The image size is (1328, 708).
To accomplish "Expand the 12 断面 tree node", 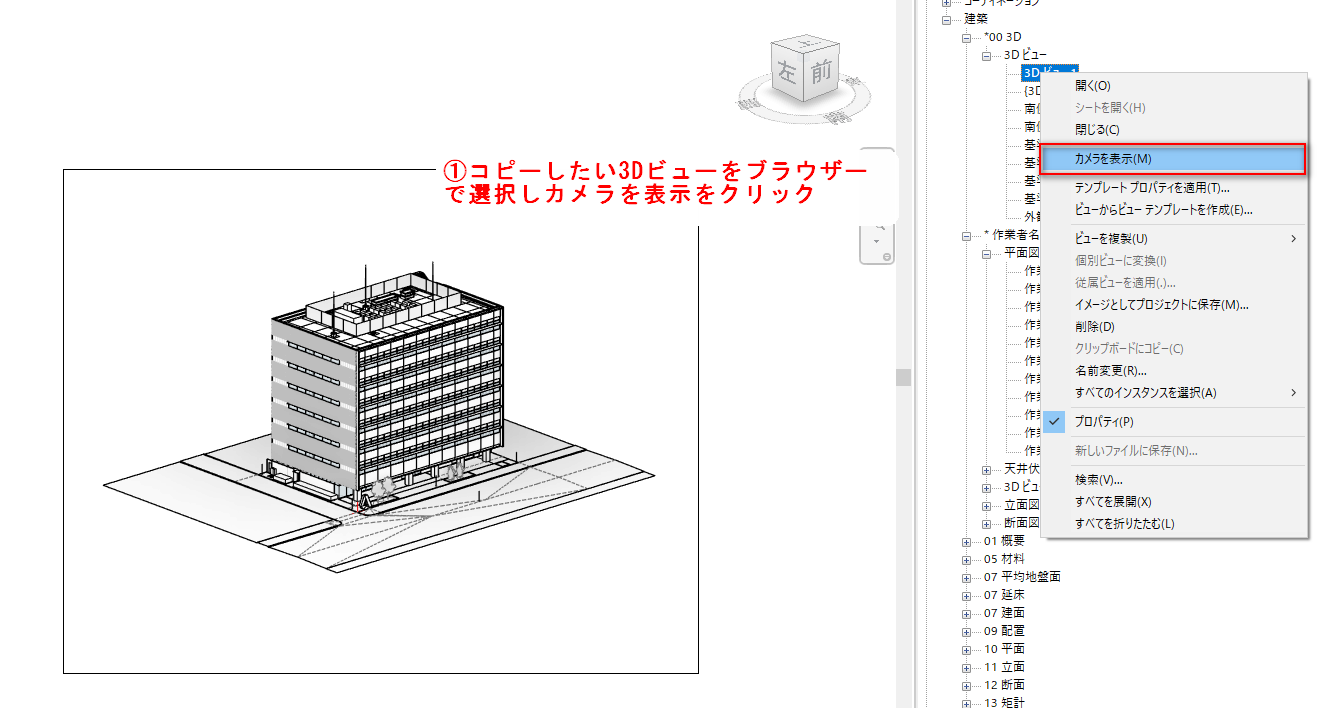I will point(966,685).
